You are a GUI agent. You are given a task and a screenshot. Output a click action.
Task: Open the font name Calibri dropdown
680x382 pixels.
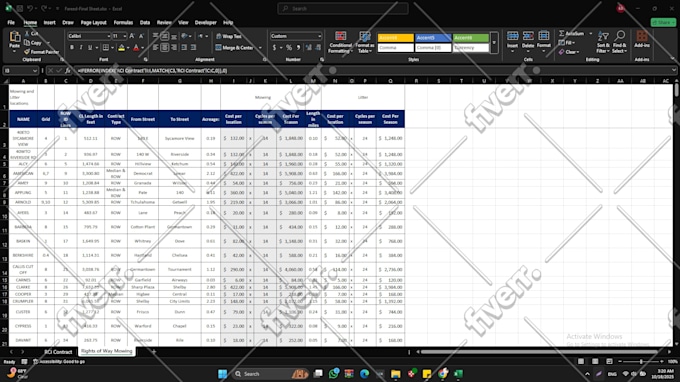coord(108,36)
